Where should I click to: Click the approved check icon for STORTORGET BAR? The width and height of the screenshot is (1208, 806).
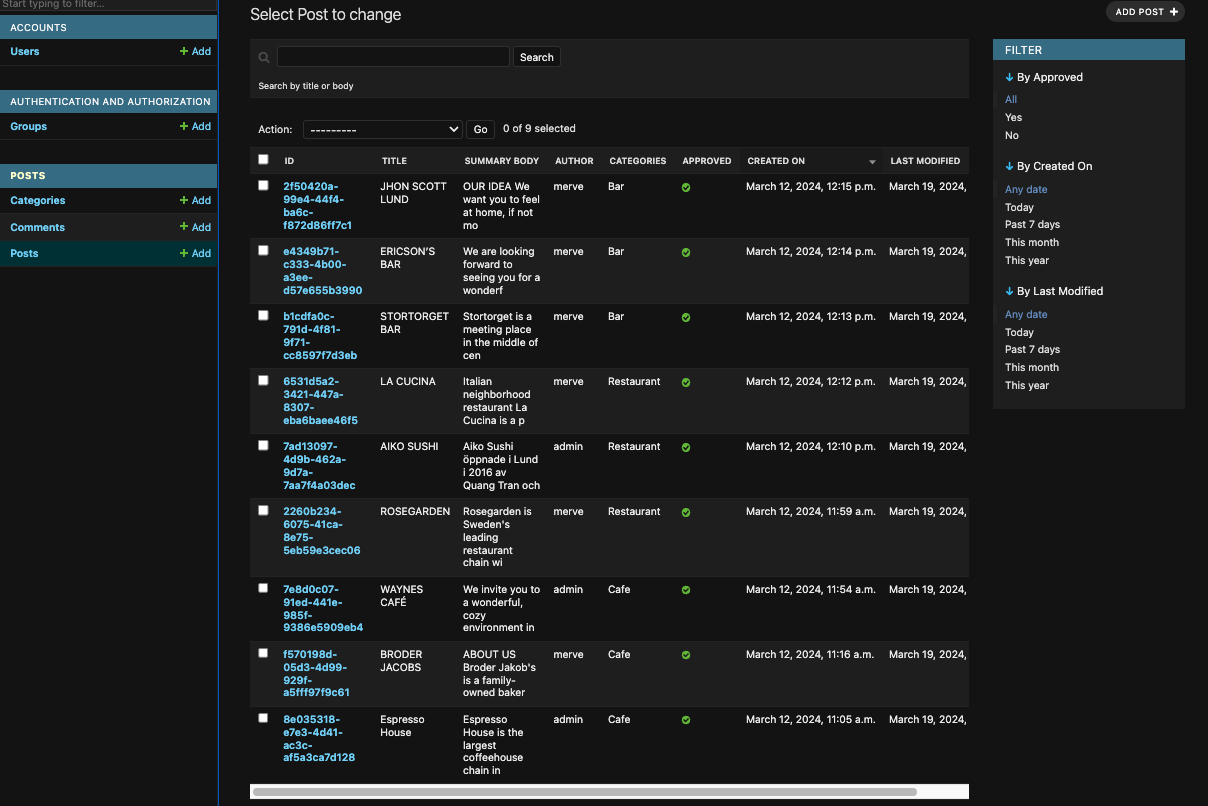(x=686, y=317)
